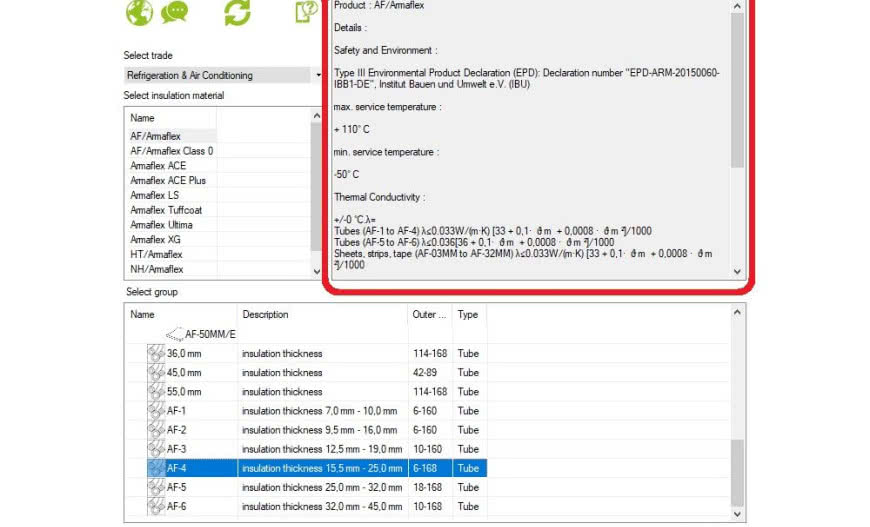The width and height of the screenshot is (870, 527).
Task: Sort by the Outer column header
Action: pos(430,314)
